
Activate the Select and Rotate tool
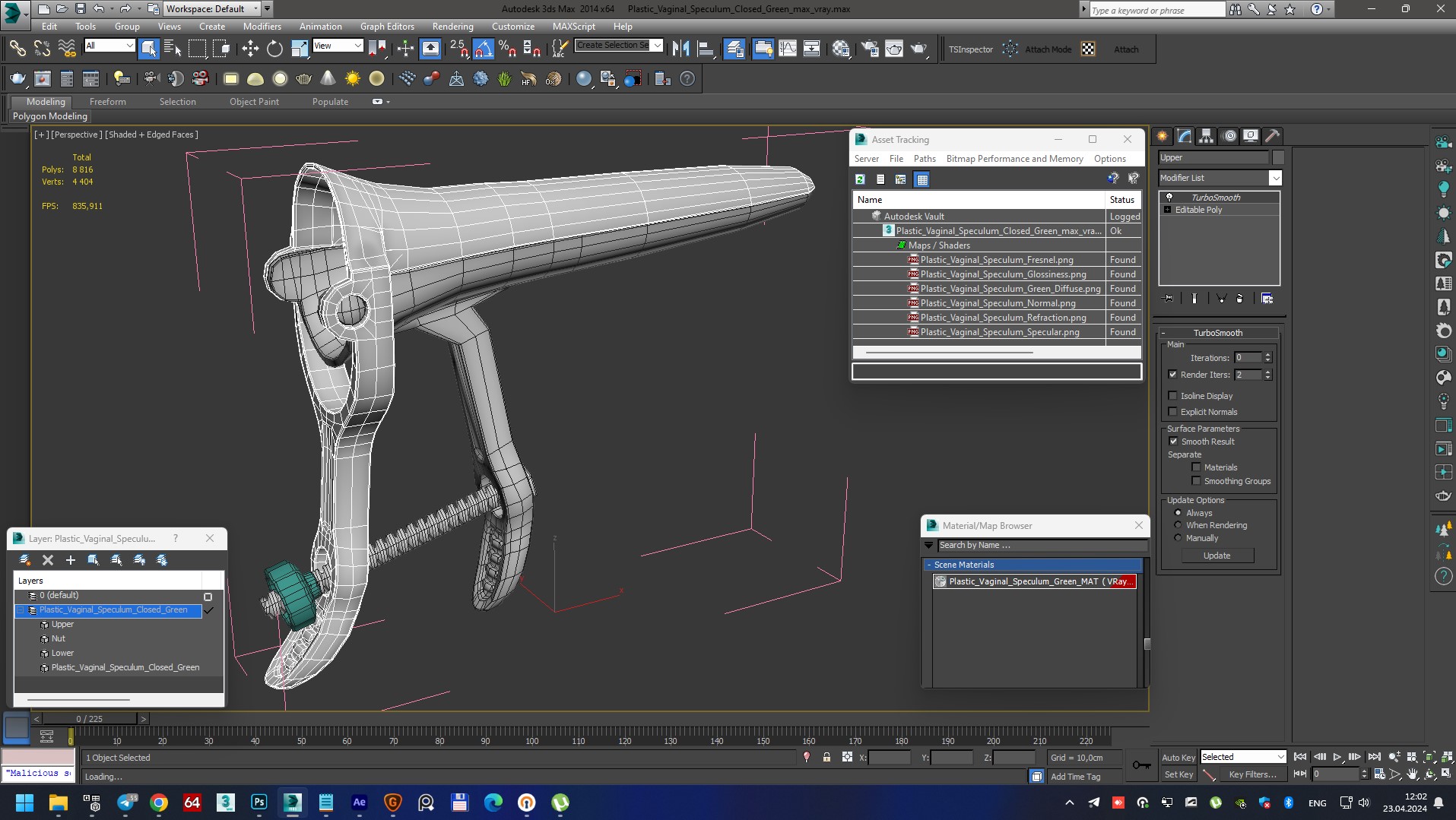coord(274,49)
